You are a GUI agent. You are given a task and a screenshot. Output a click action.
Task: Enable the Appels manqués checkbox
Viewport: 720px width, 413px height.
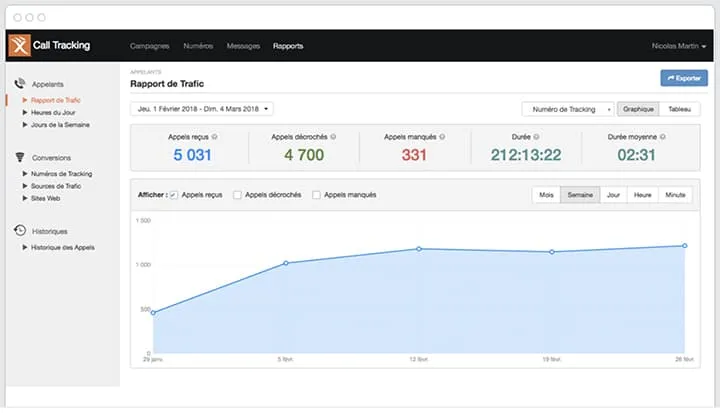coord(316,195)
